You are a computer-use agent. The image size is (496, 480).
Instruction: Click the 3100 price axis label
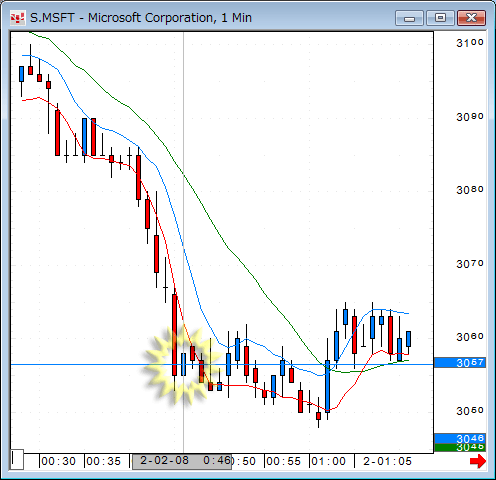click(x=470, y=43)
